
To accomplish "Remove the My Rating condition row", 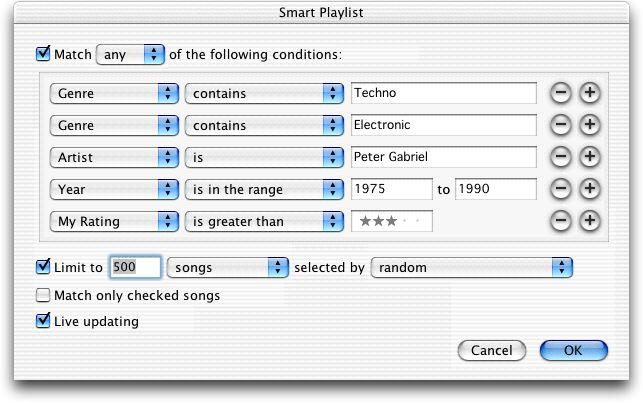I will pos(561,221).
